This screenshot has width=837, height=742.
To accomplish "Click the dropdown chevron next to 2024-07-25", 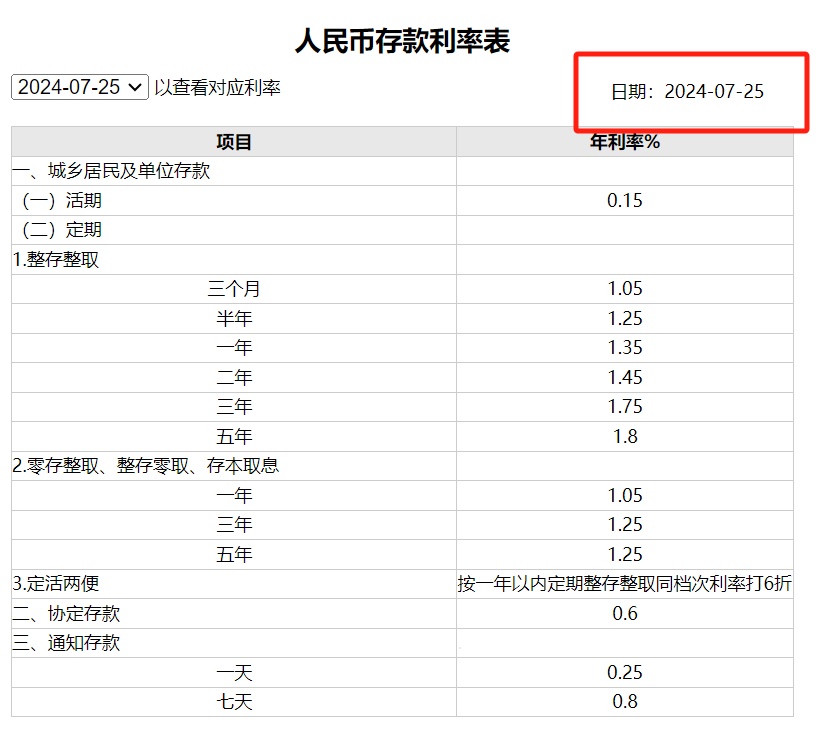I will (136, 88).
